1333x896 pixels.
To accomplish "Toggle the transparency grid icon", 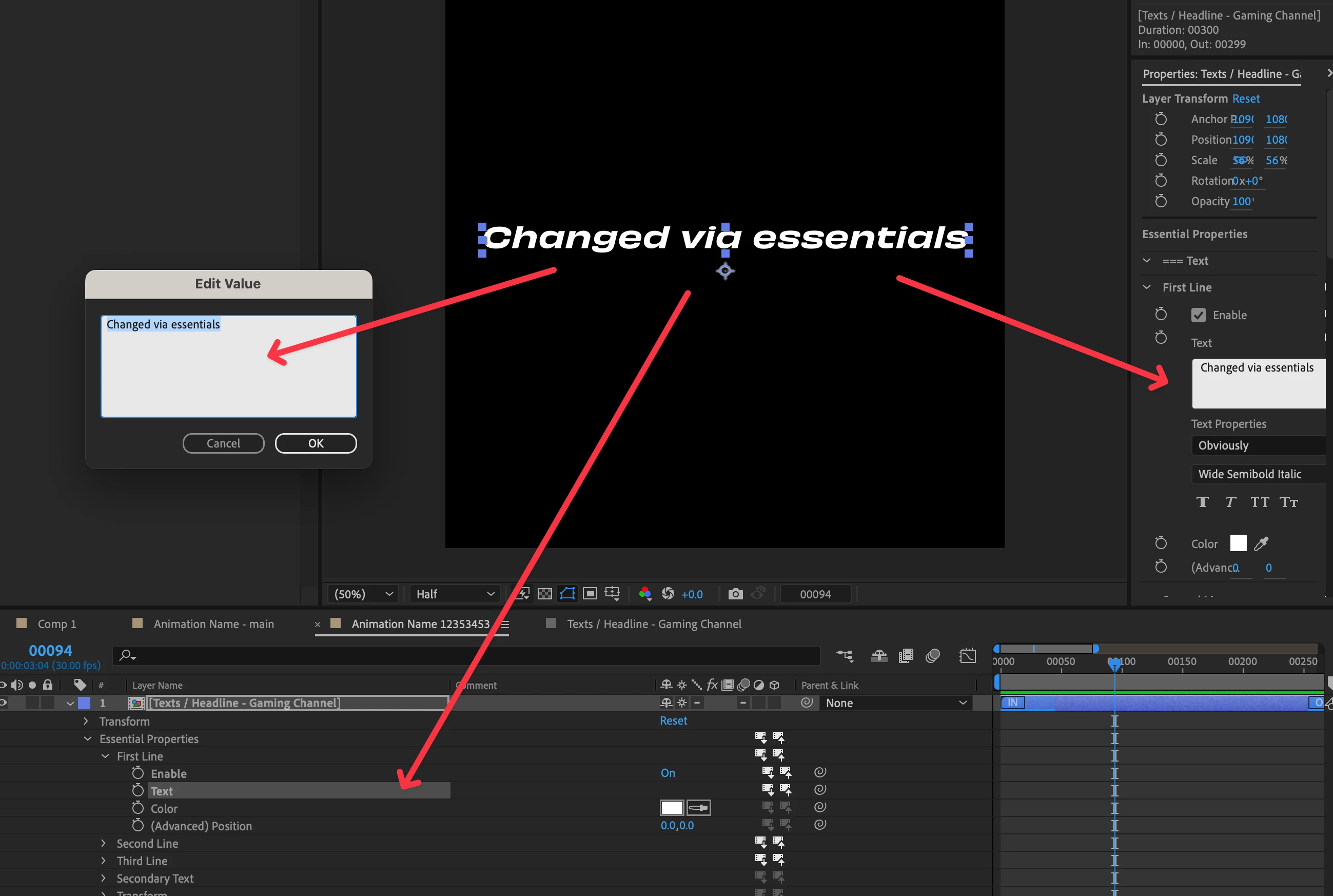I will tap(544, 594).
